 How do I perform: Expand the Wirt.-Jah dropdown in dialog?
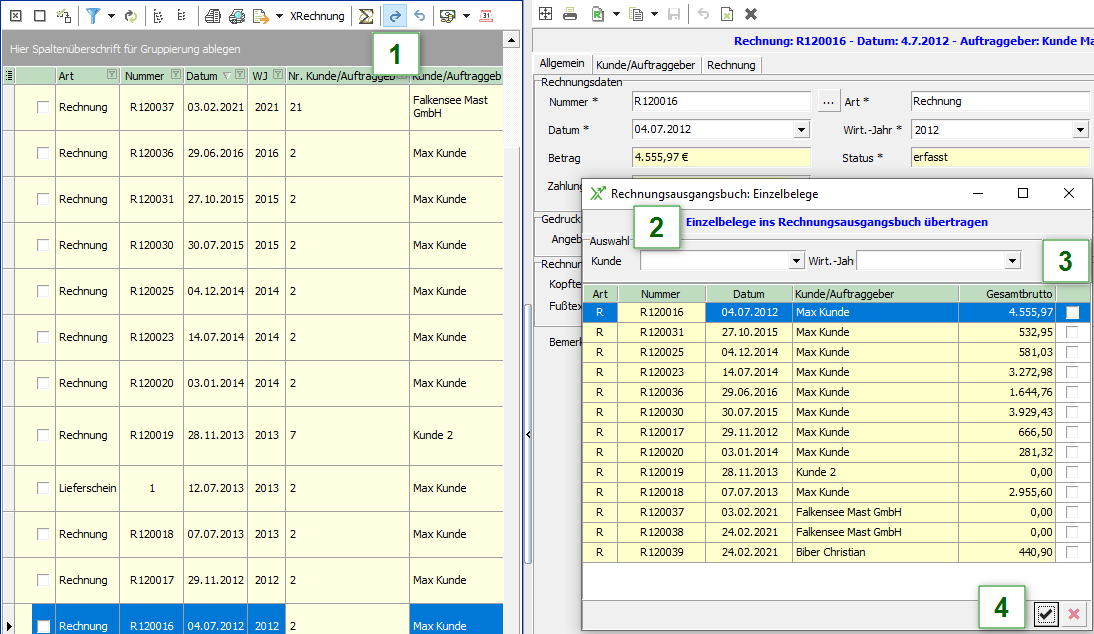(1012, 261)
